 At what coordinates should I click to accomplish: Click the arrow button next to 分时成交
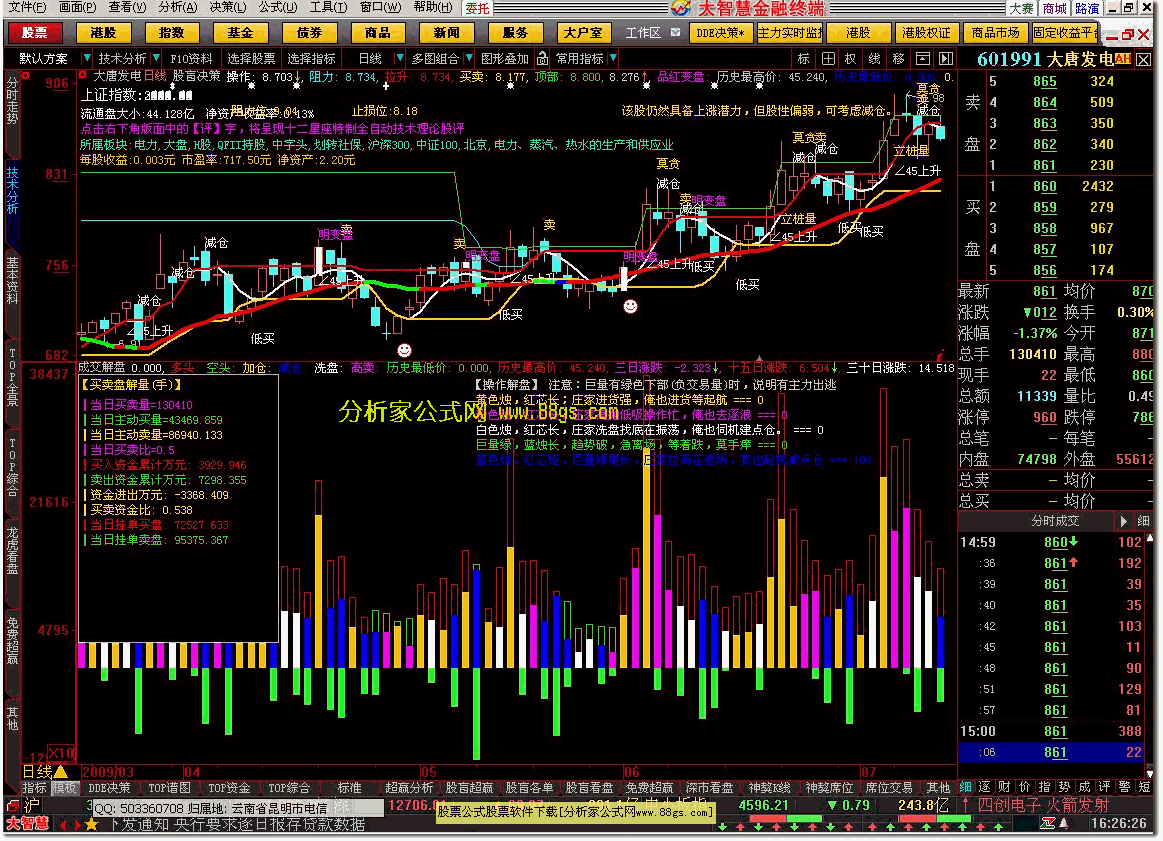coord(1123,521)
